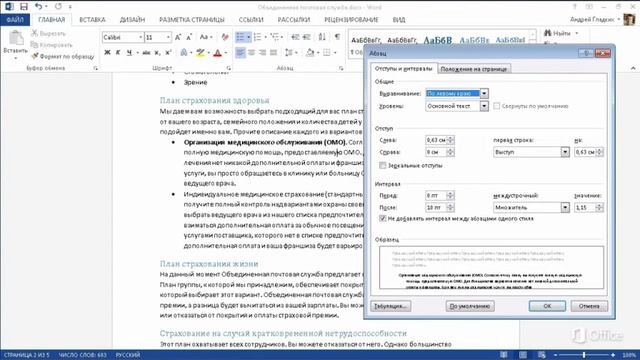Apply strikethrough abc formatting
640x360 pixels.
pyautogui.click(x=147, y=53)
